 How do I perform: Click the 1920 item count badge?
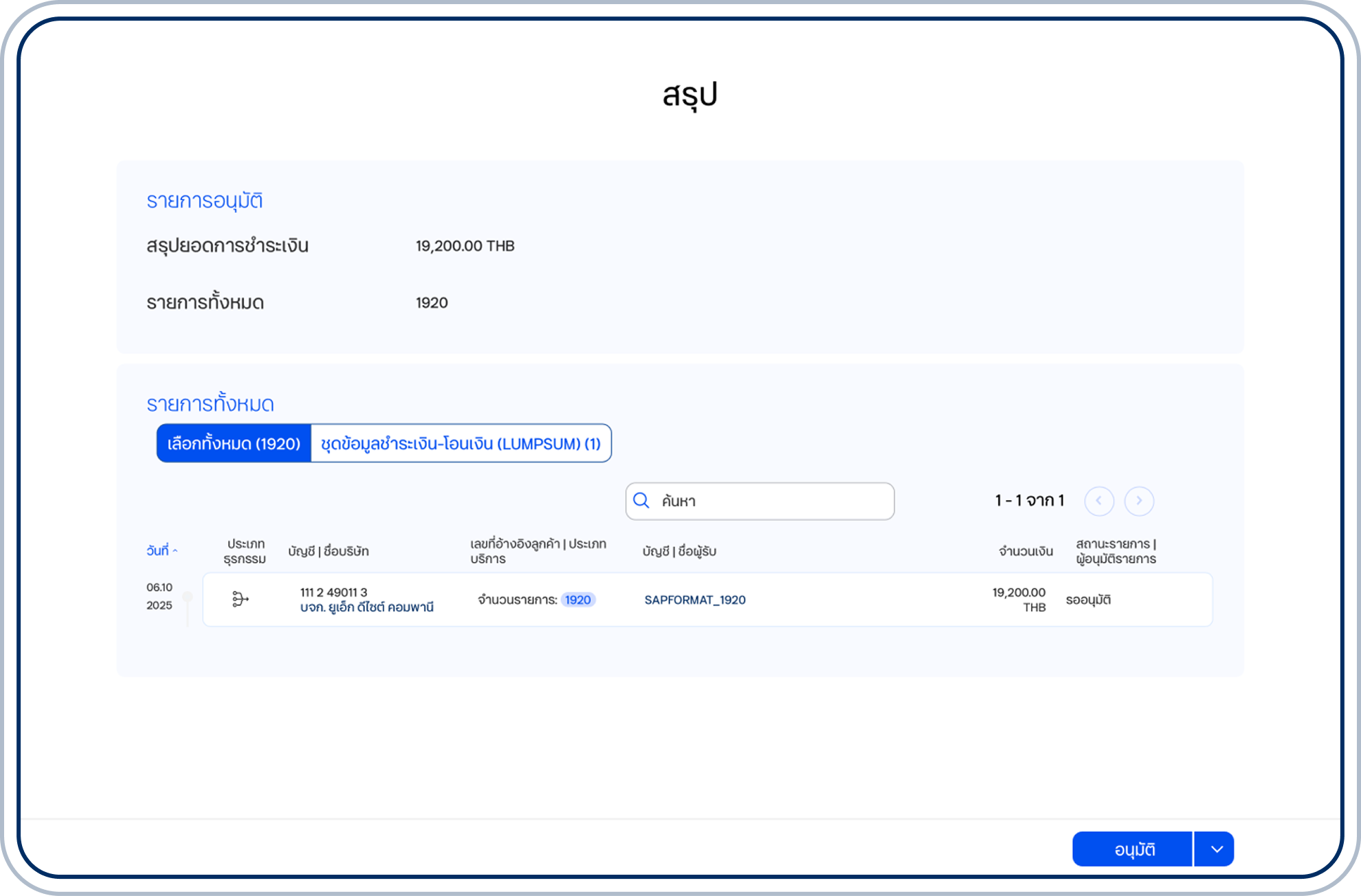[577, 600]
